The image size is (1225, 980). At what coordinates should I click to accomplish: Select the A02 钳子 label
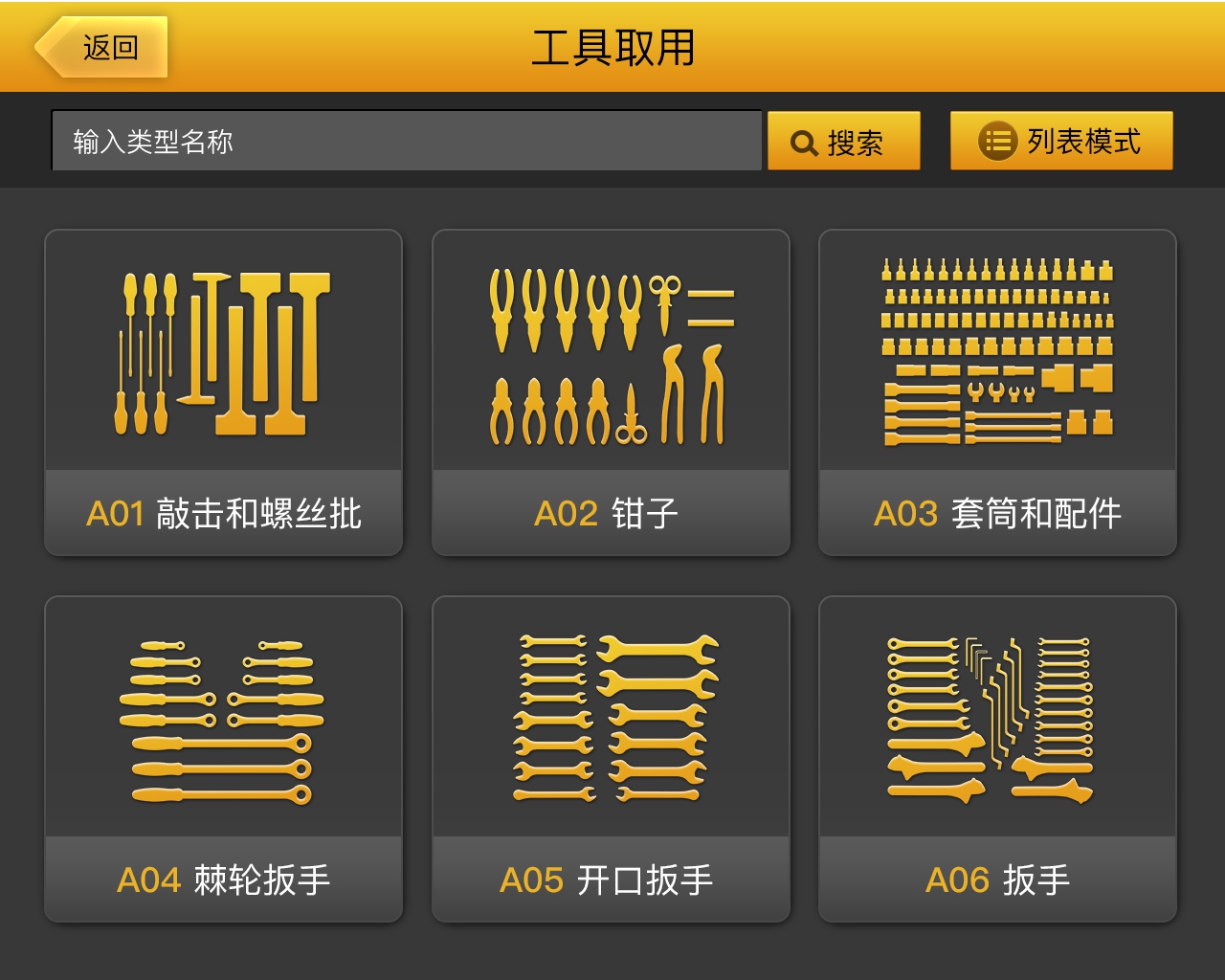pos(607,514)
